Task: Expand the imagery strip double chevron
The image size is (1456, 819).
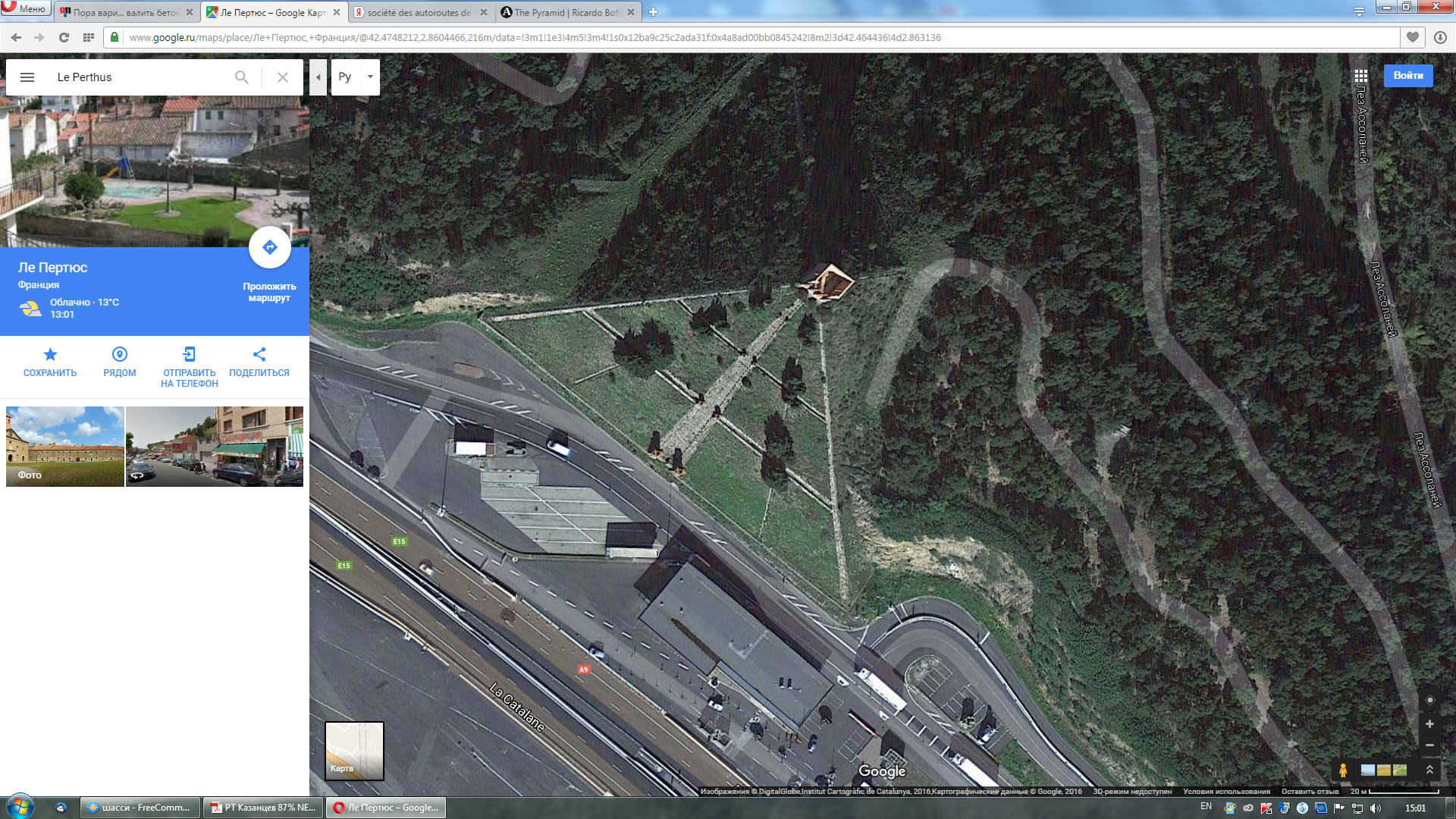Action: point(1429,770)
